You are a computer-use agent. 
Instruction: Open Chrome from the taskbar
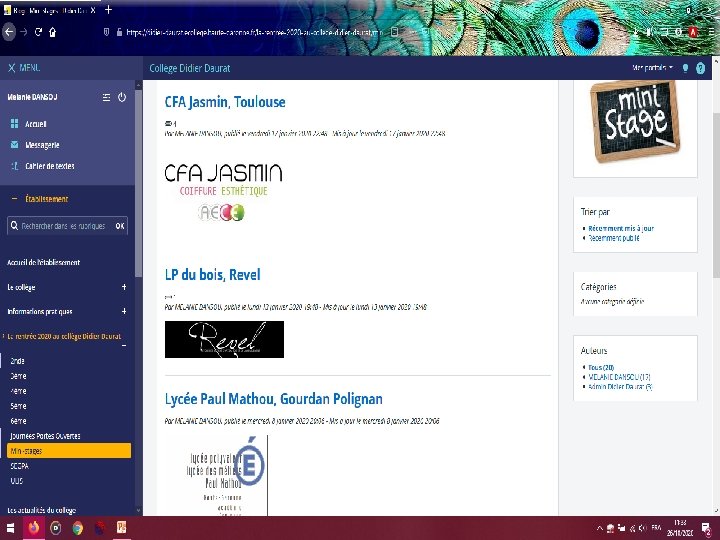77,528
